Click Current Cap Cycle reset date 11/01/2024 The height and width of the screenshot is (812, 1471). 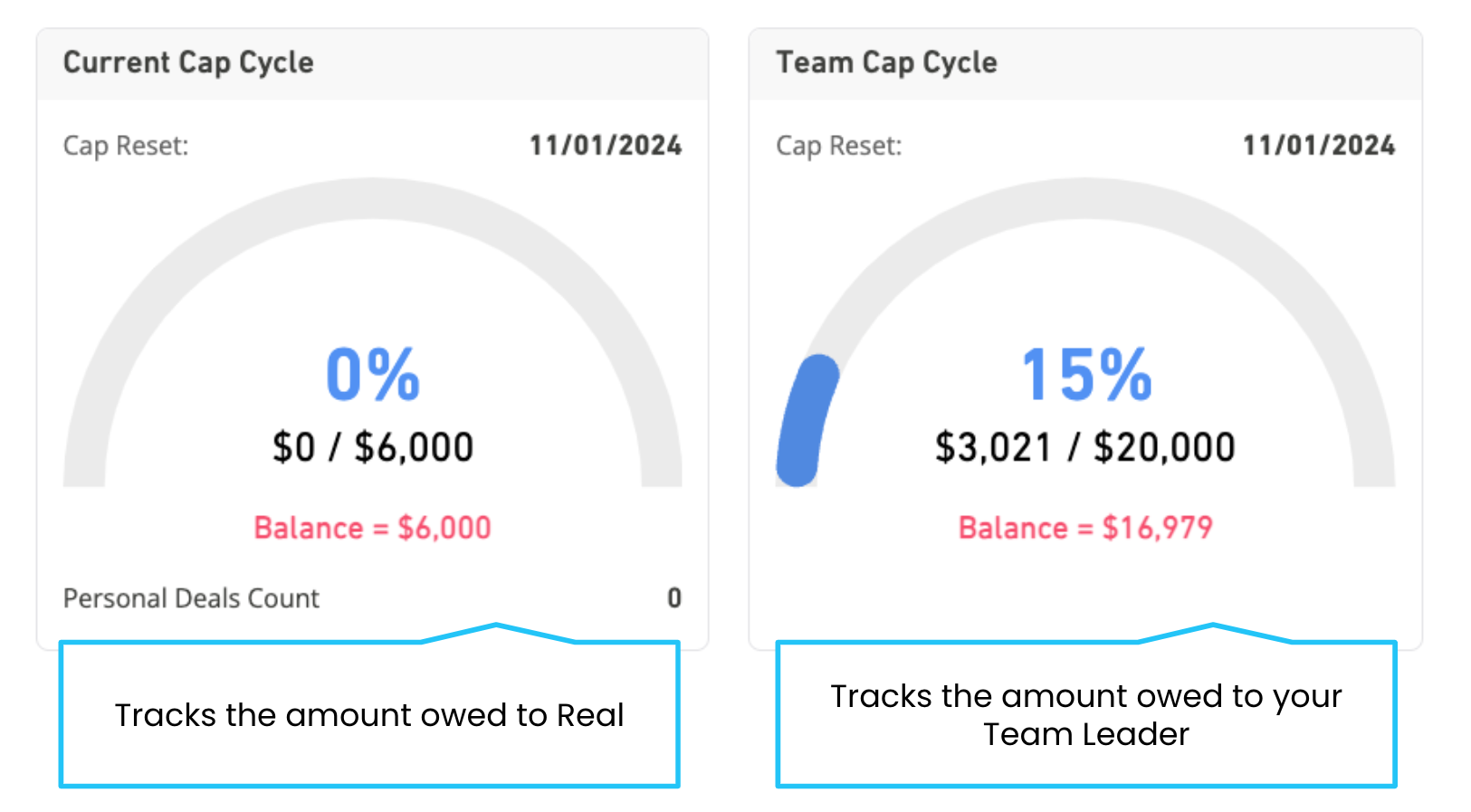point(606,146)
